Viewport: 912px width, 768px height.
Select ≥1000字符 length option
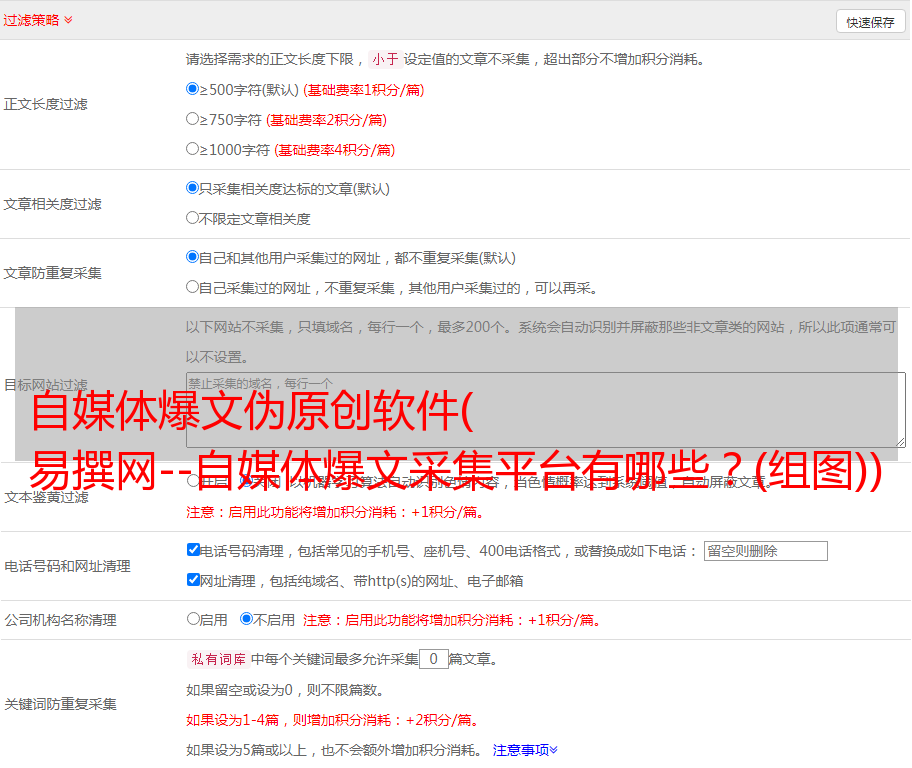click(193, 149)
